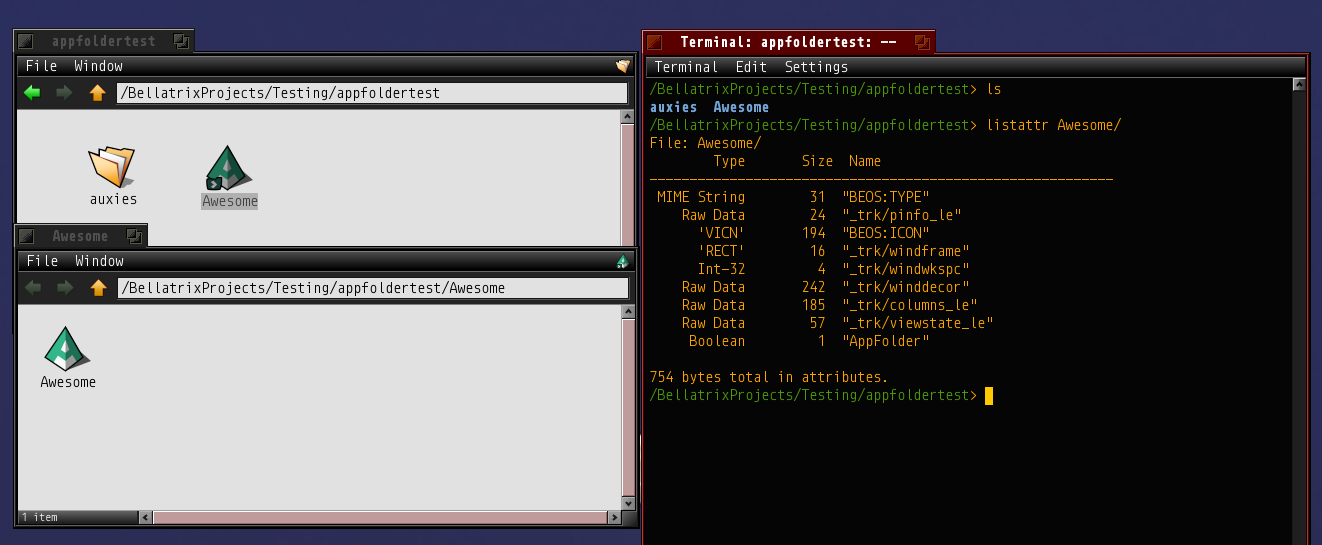Go forward with the right arrow in appfoldertest window

(x=64, y=93)
